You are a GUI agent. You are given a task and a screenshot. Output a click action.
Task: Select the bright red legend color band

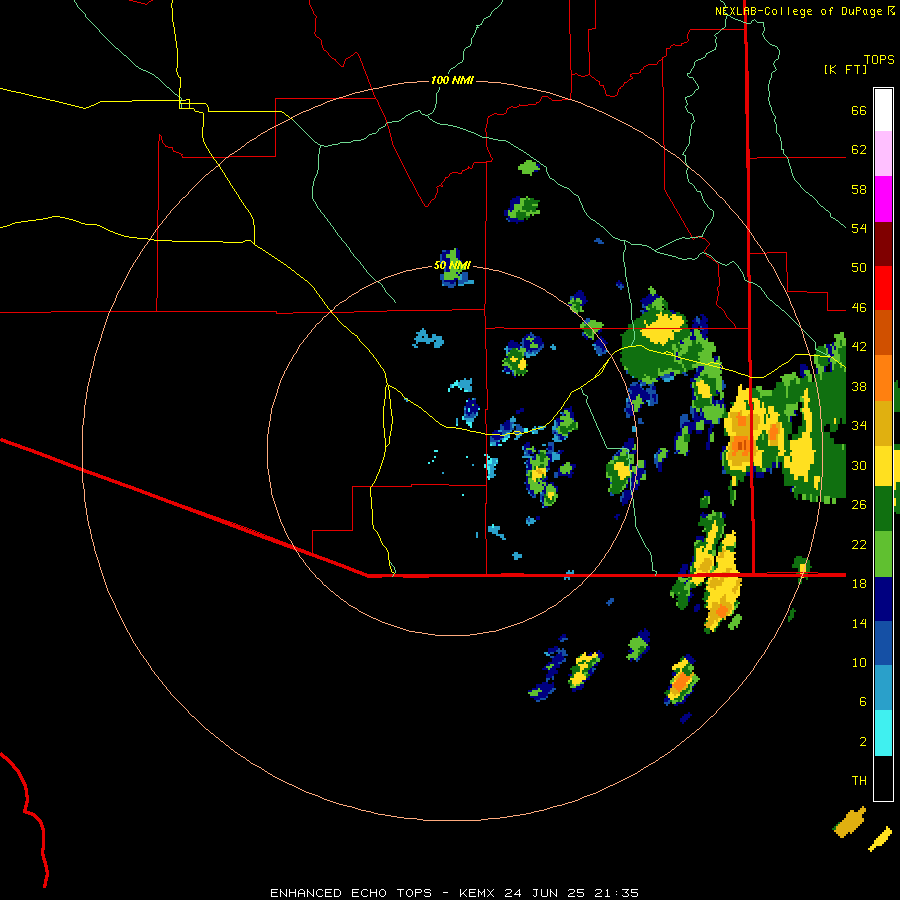coord(883,288)
